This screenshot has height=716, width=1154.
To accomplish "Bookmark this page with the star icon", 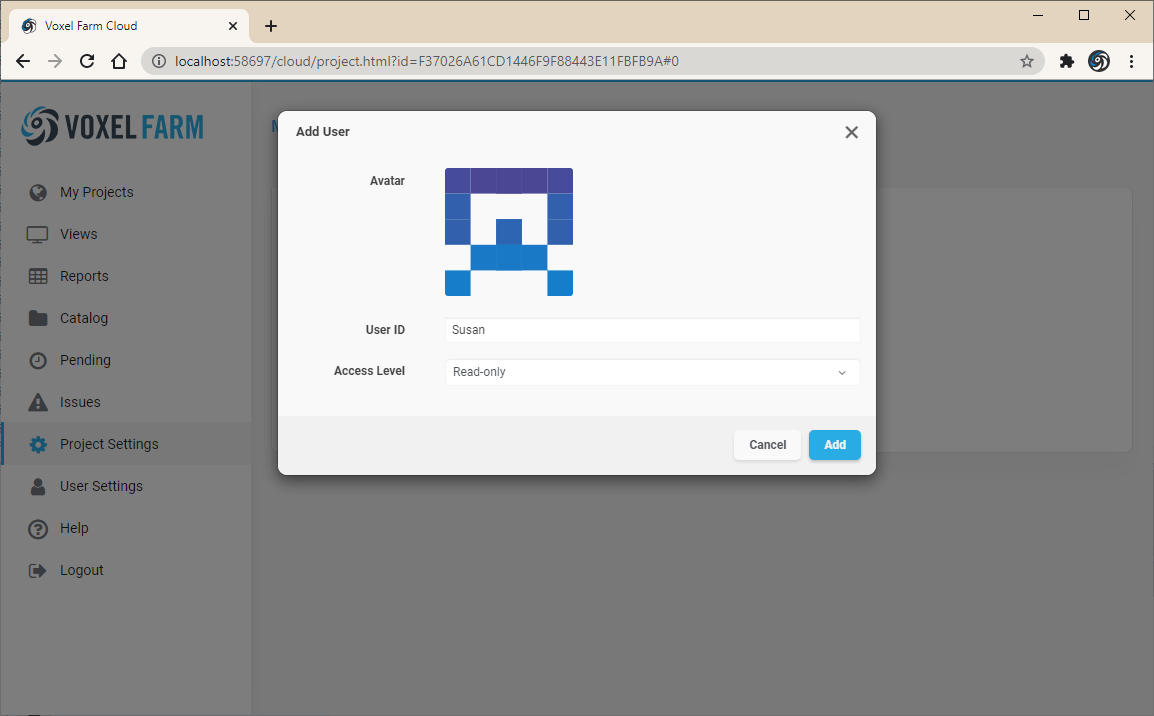I will (x=1027, y=61).
